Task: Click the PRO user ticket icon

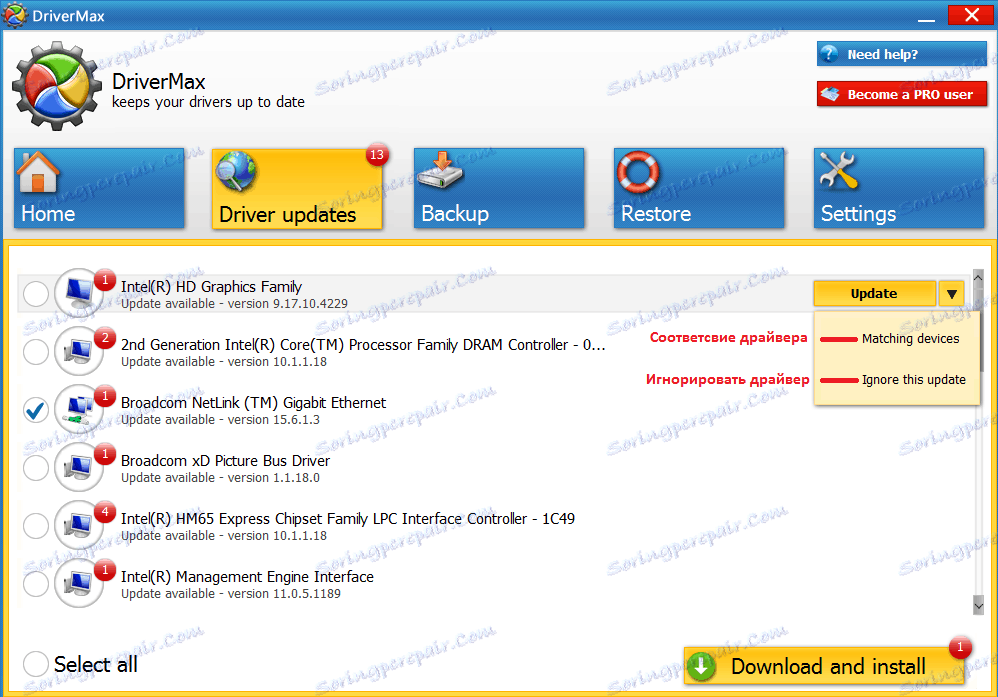Action: (x=830, y=94)
